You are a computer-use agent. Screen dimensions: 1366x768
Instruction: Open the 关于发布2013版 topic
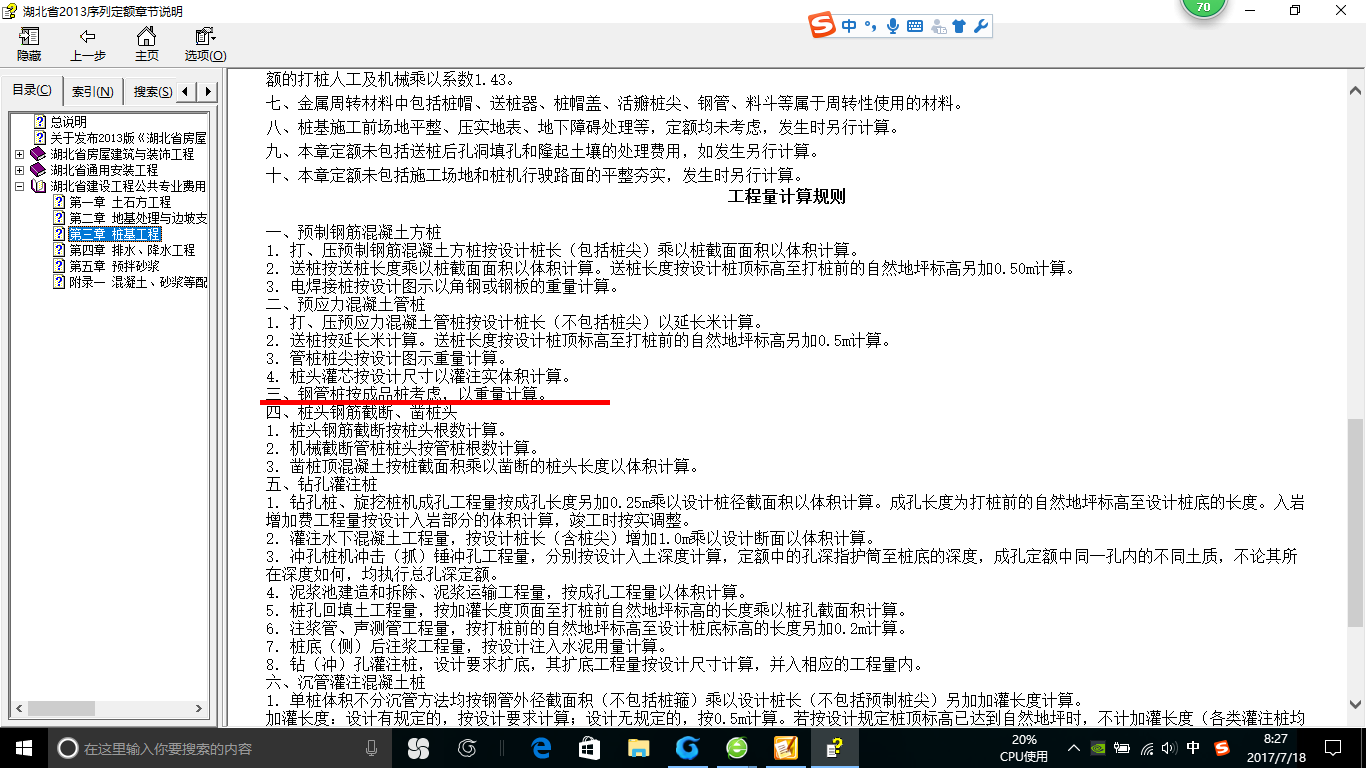[x=128, y=138]
